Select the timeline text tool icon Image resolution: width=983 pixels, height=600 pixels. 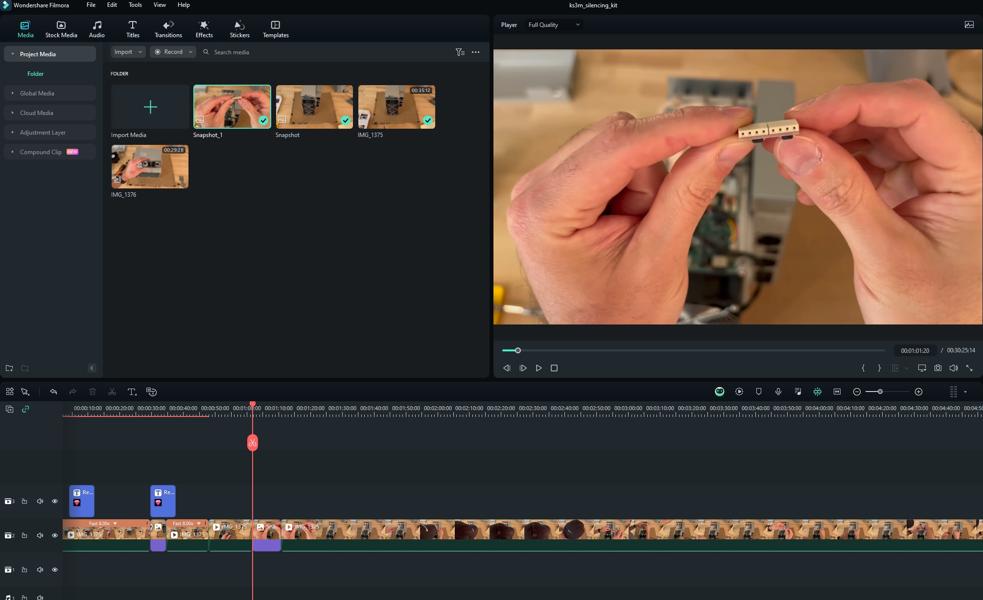(132, 392)
